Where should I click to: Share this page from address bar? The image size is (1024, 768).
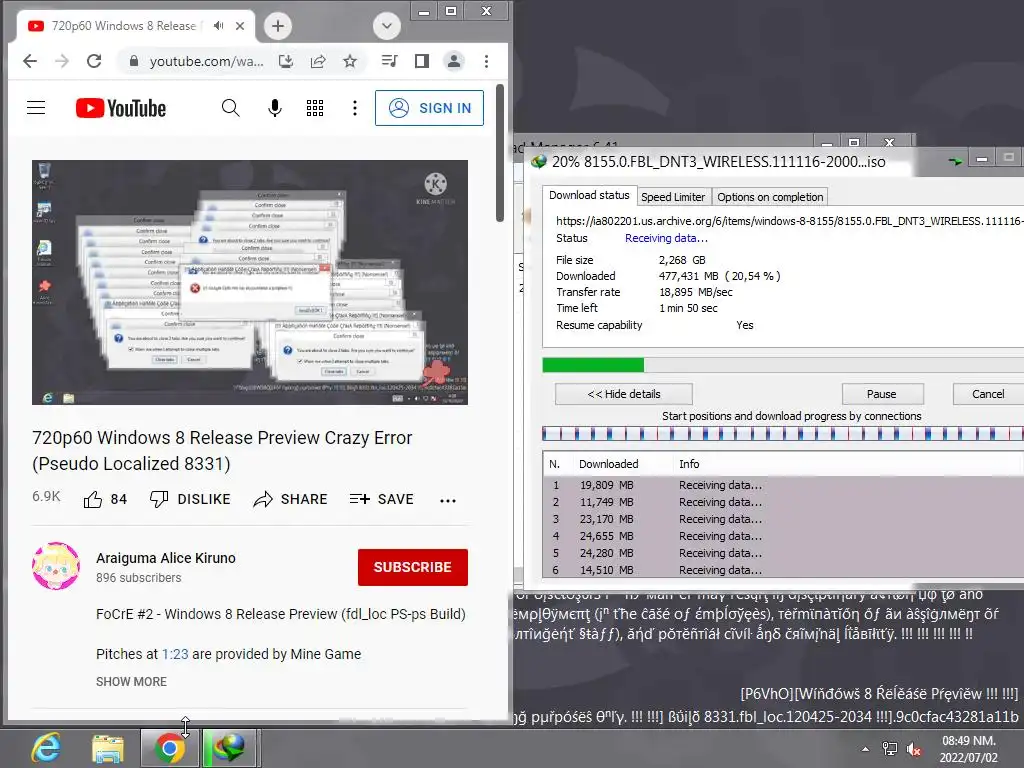[x=318, y=61]
